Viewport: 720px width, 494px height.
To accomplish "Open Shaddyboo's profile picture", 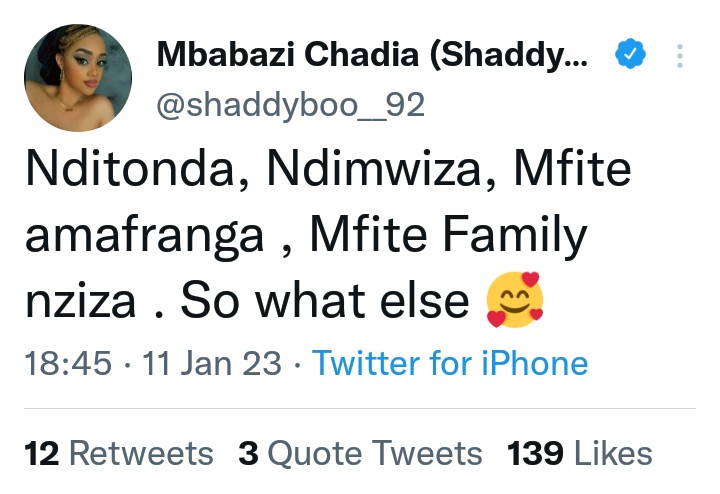I will click(77, 78).
